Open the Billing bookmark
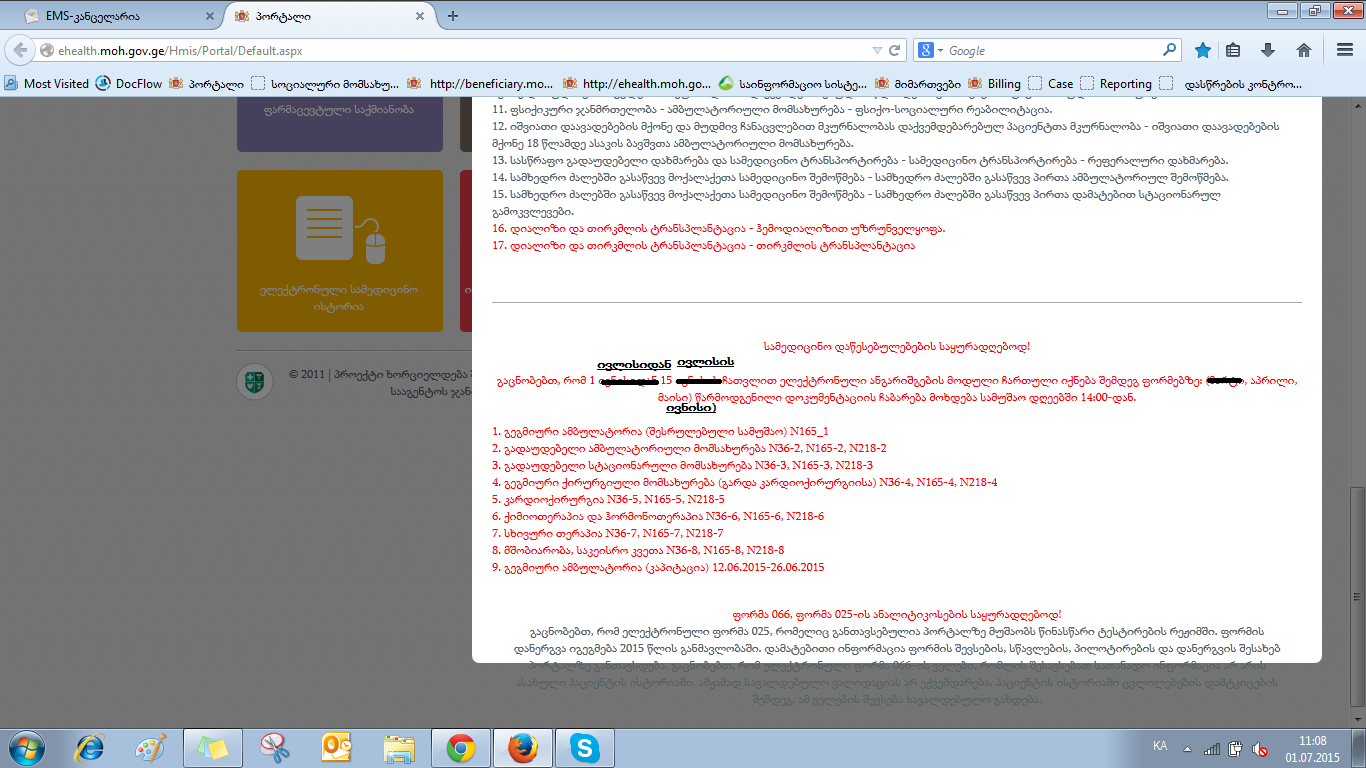This screenshot has width=1366, height=768. pyautogui.click(x=994, y=84)
